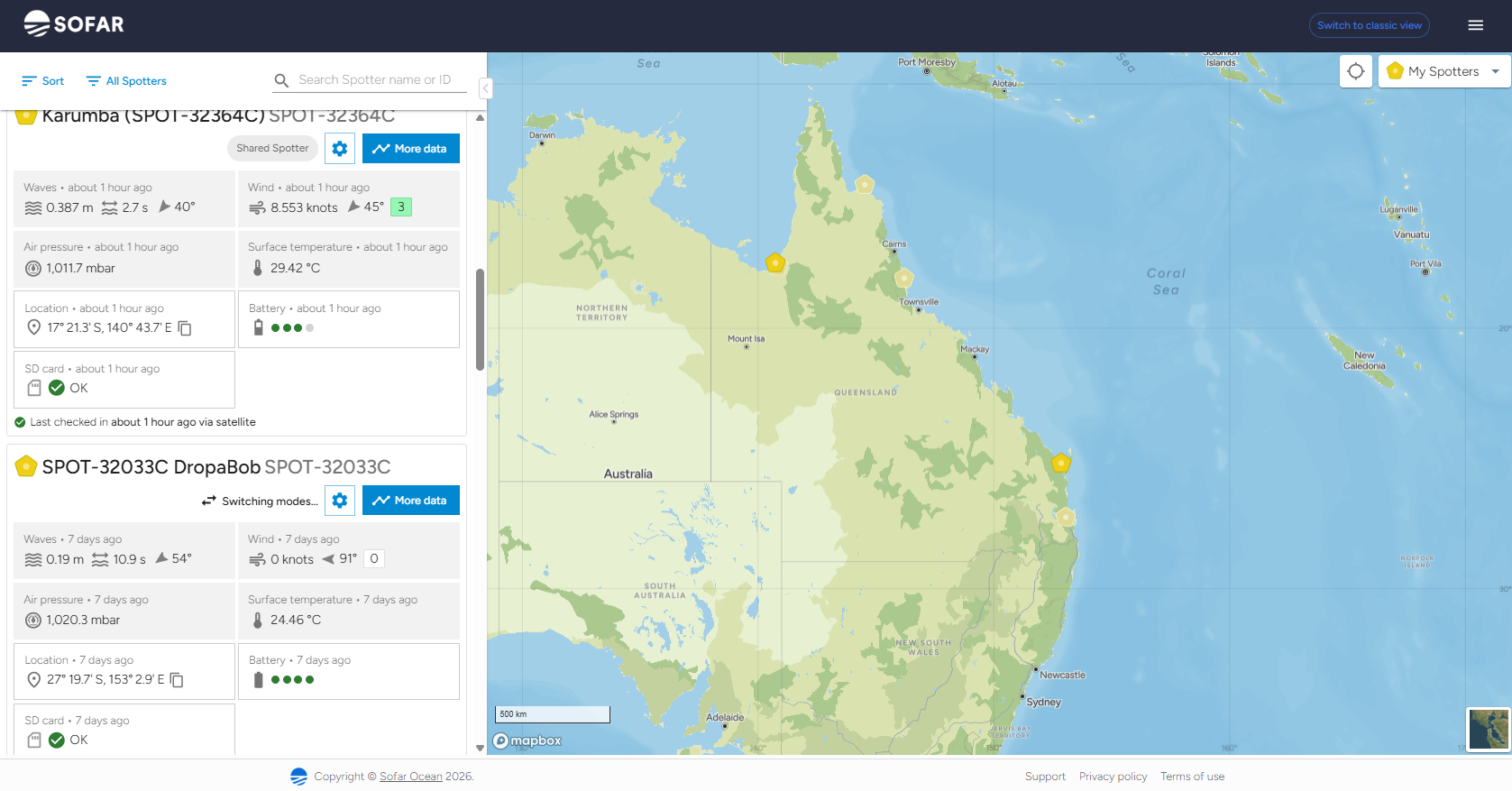Click the green Beaufort 3 badge
Image resolution: width=1512 pixels, height=791 pixels.
tap(401, 207)
